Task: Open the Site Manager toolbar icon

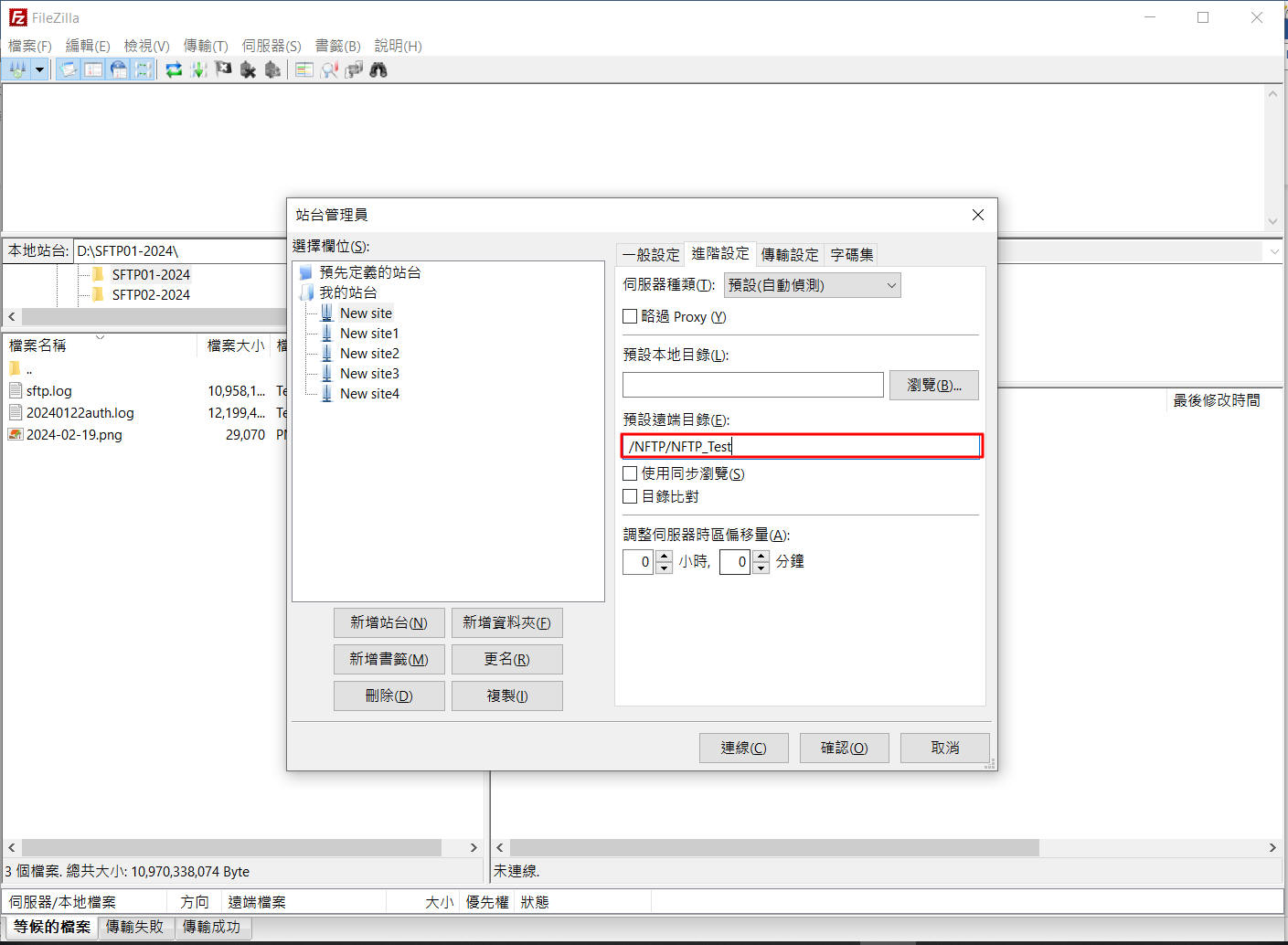Action: 17,69
